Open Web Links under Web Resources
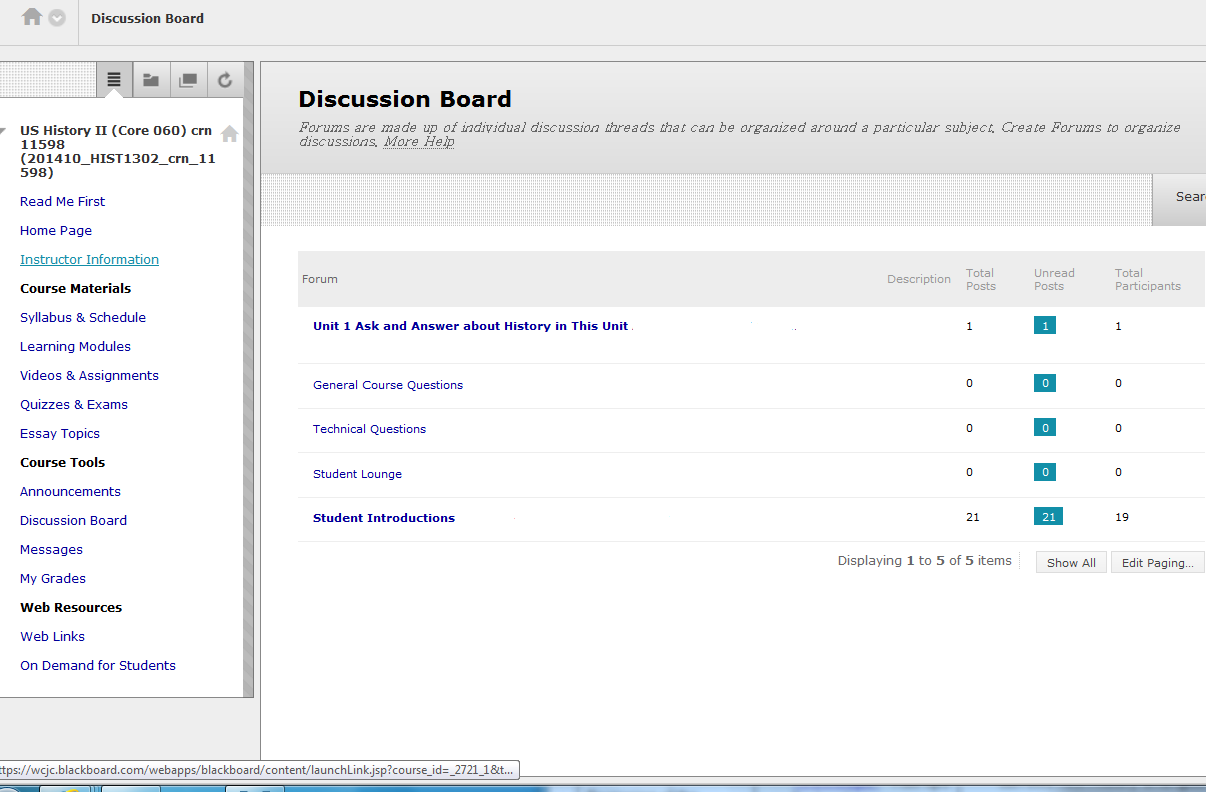The height and width of the screenshot is (792, 1206). [x=52, y=636]
